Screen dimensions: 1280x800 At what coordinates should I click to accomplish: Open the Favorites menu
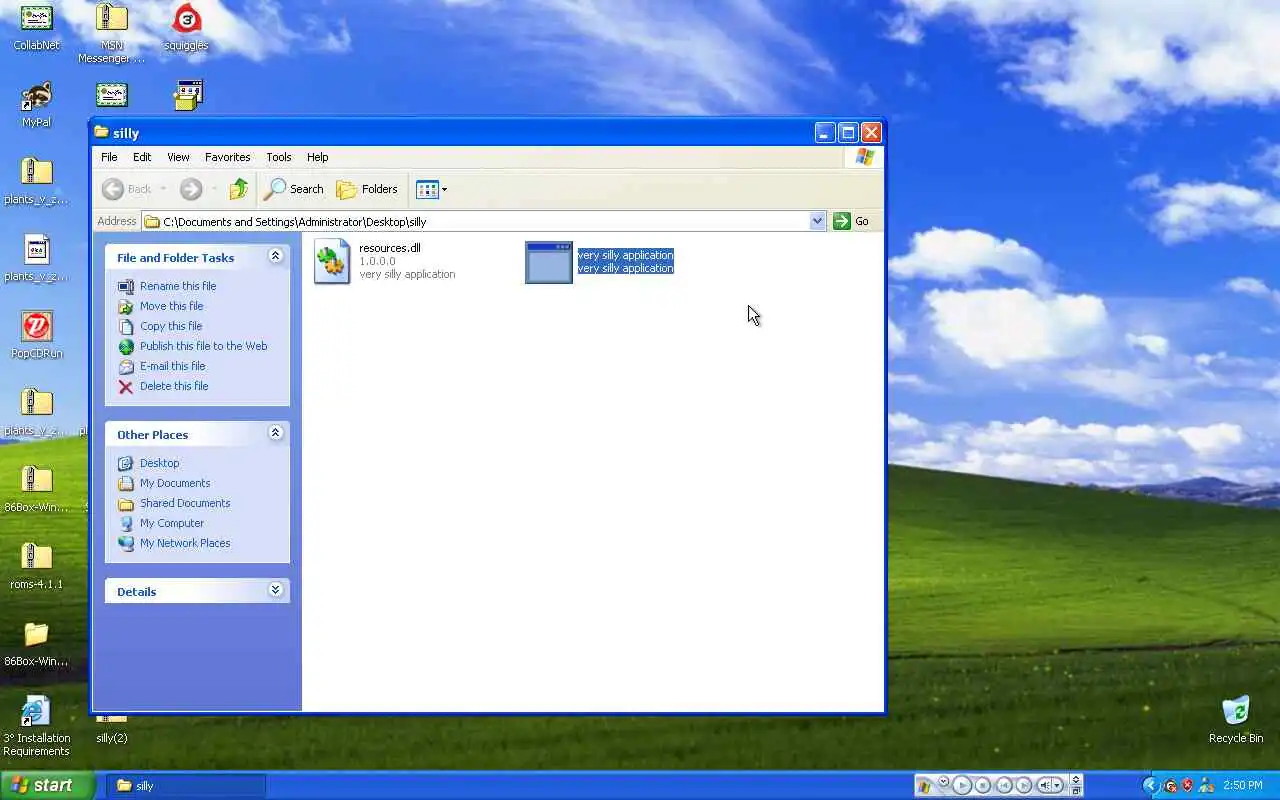click(x=227, y=157)
